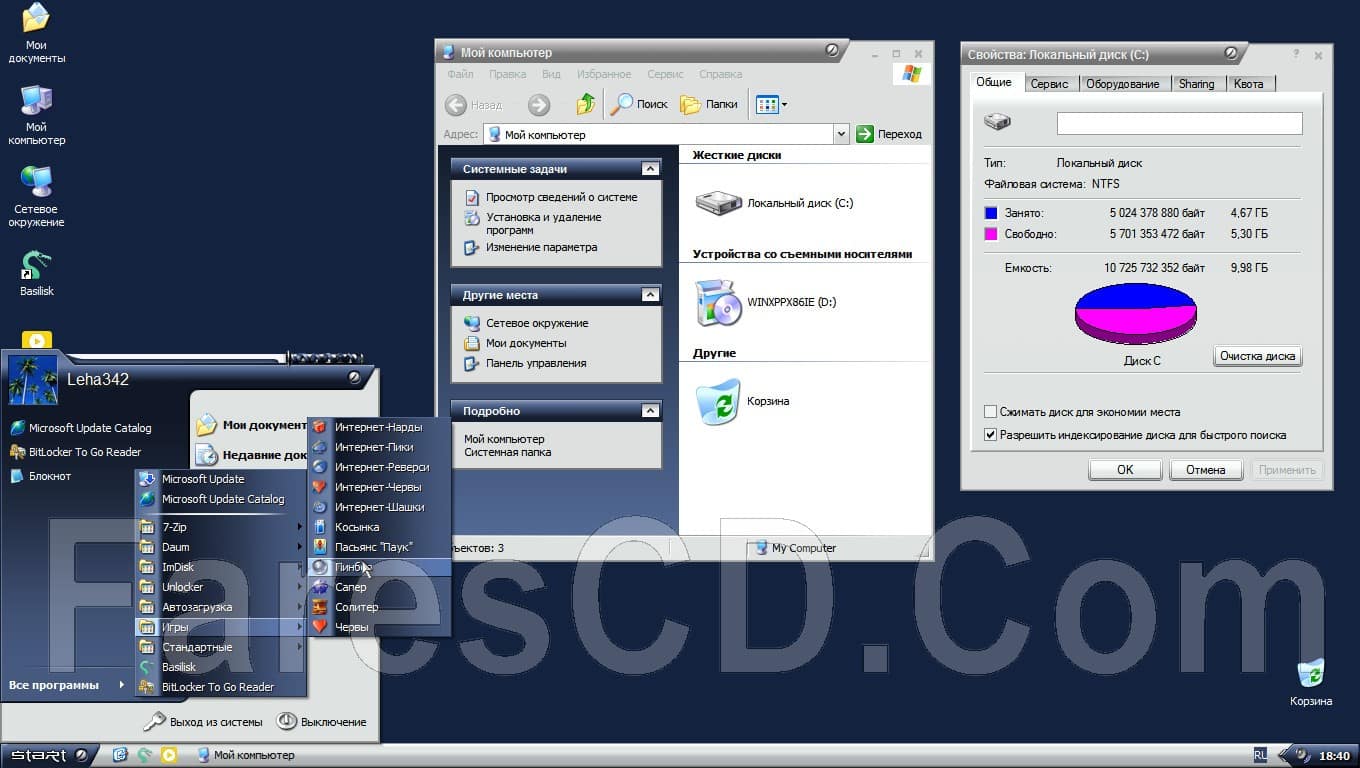Click Выключение shutdown button
The image size is (1360, 768).
(x=322, y=722)
